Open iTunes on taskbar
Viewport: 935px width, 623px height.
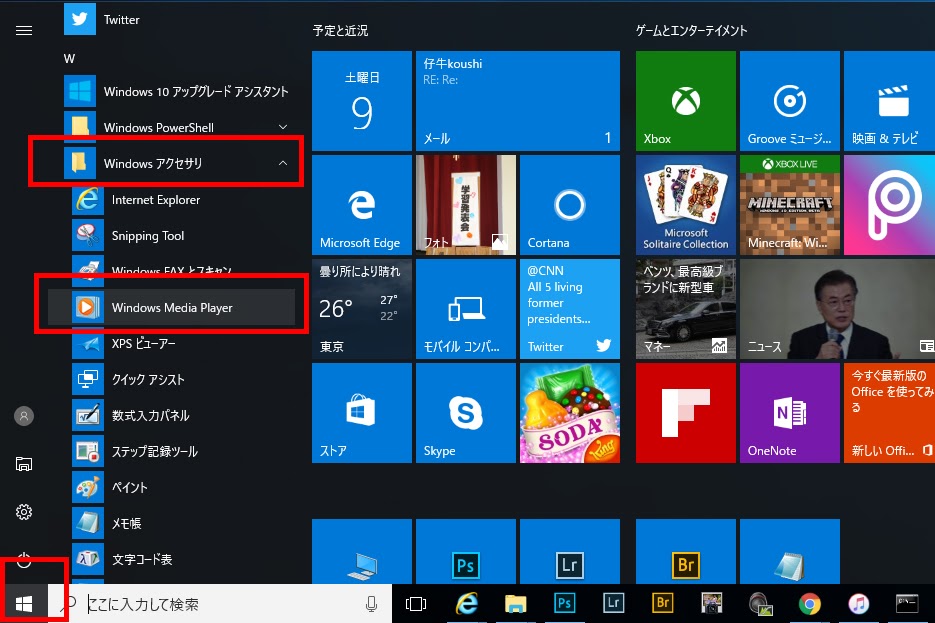tap(859, 604)
